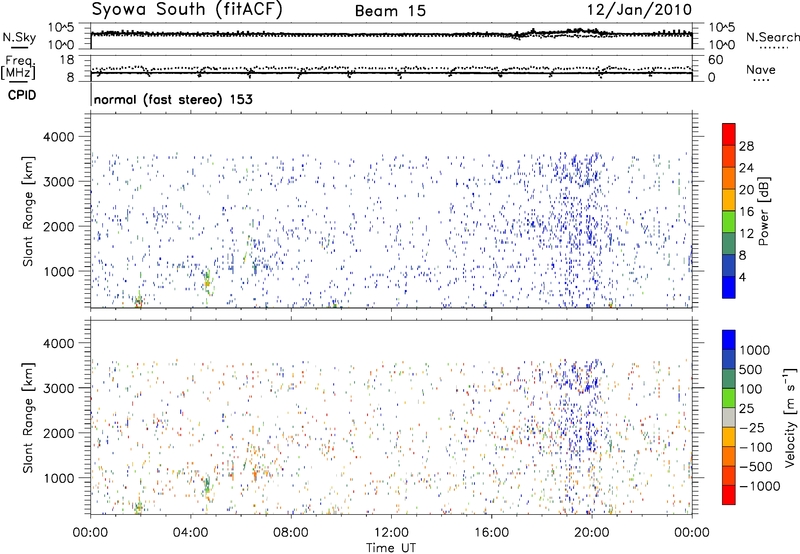The width and height of the screenshot is (800, 554).
Task: Pick the teal 100–500 m/s velocity swatch
Action: (x=729, y=379)
